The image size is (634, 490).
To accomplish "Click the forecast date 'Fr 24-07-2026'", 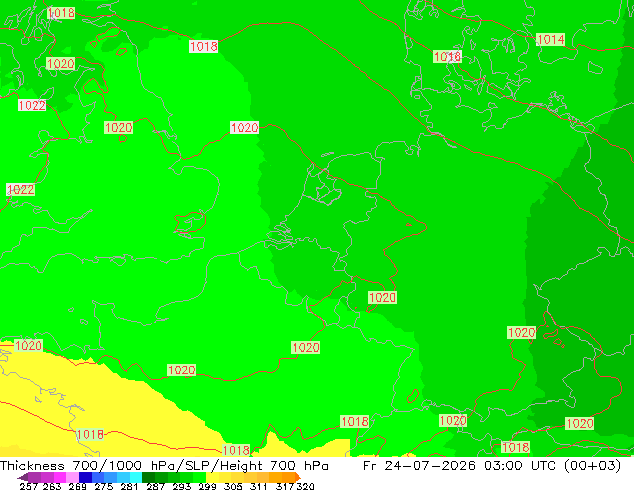I will 419,466.
